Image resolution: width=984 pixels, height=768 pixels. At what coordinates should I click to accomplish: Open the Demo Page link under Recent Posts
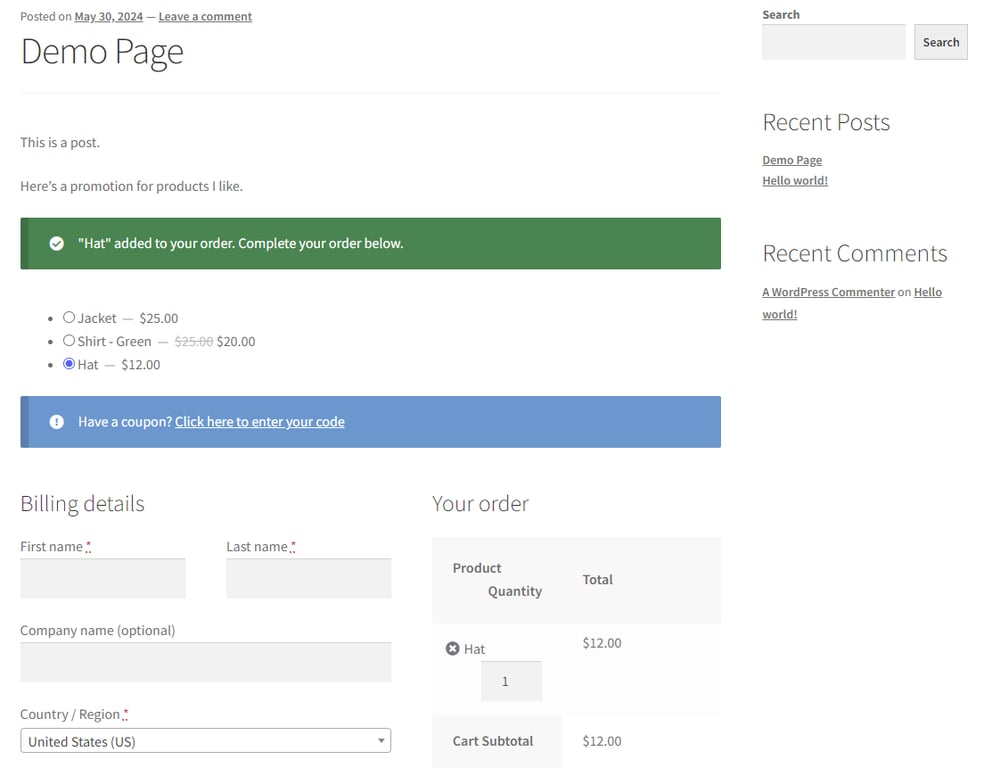(791, 159)
